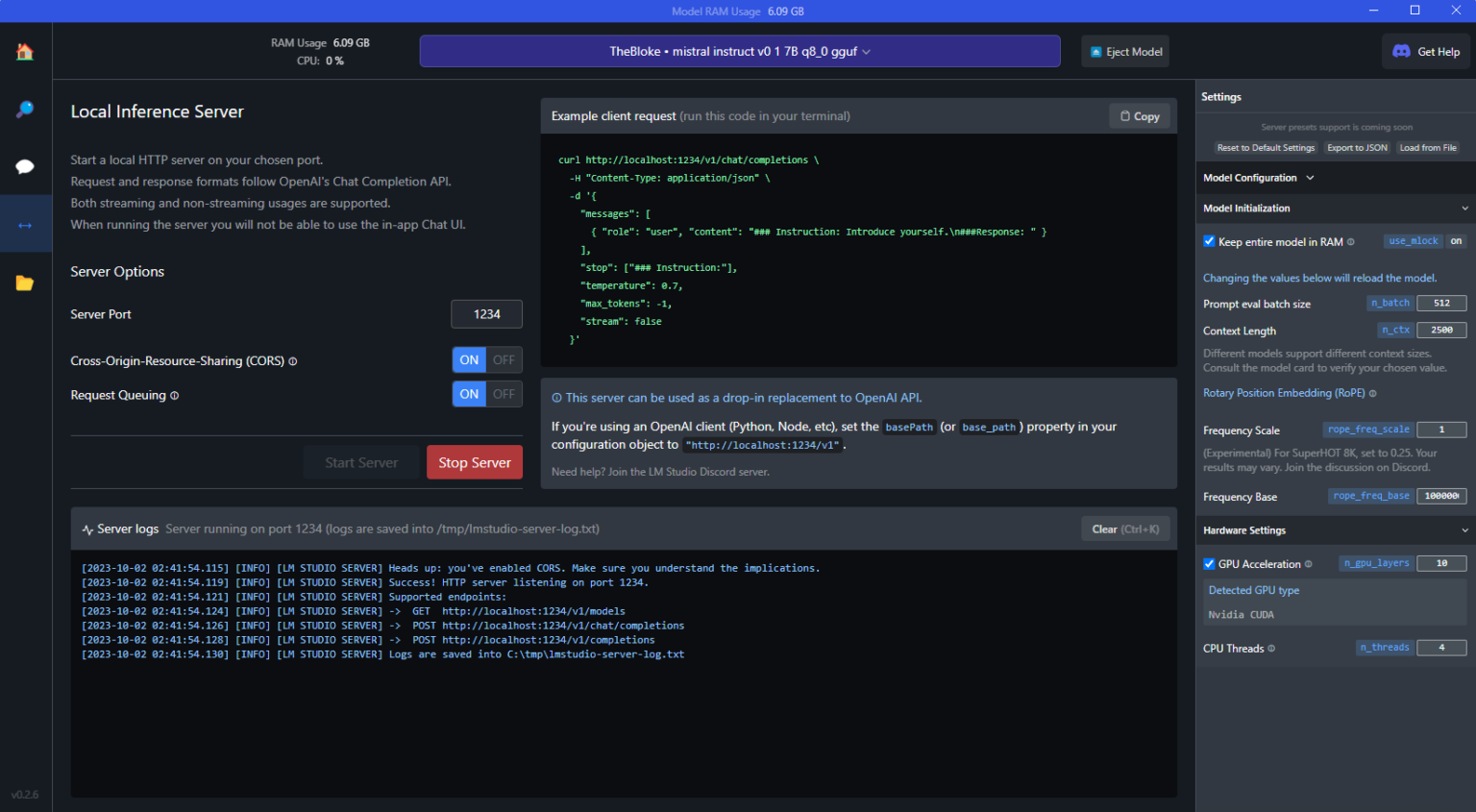Click the Eject Model icon

point(1096,52)
